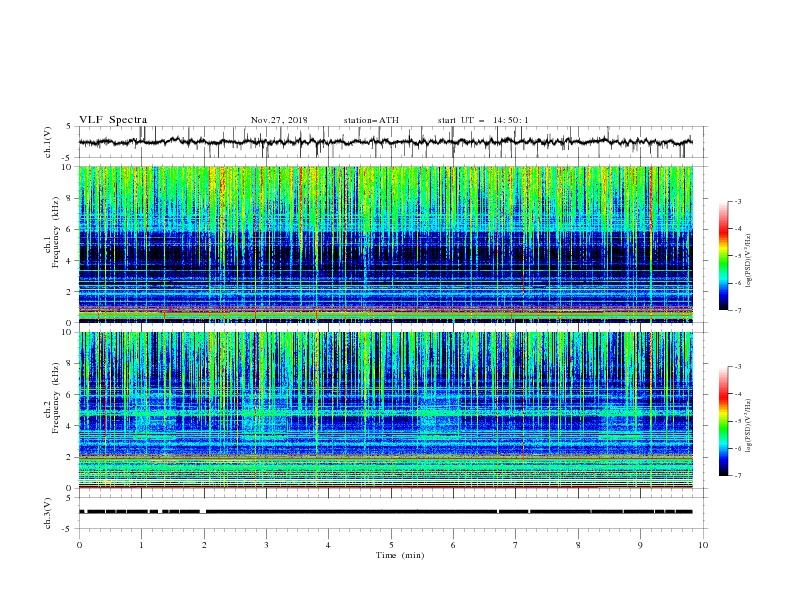Click time axis tick label "4"
Viewport: 792px width, 612px height.
(329, 545)
